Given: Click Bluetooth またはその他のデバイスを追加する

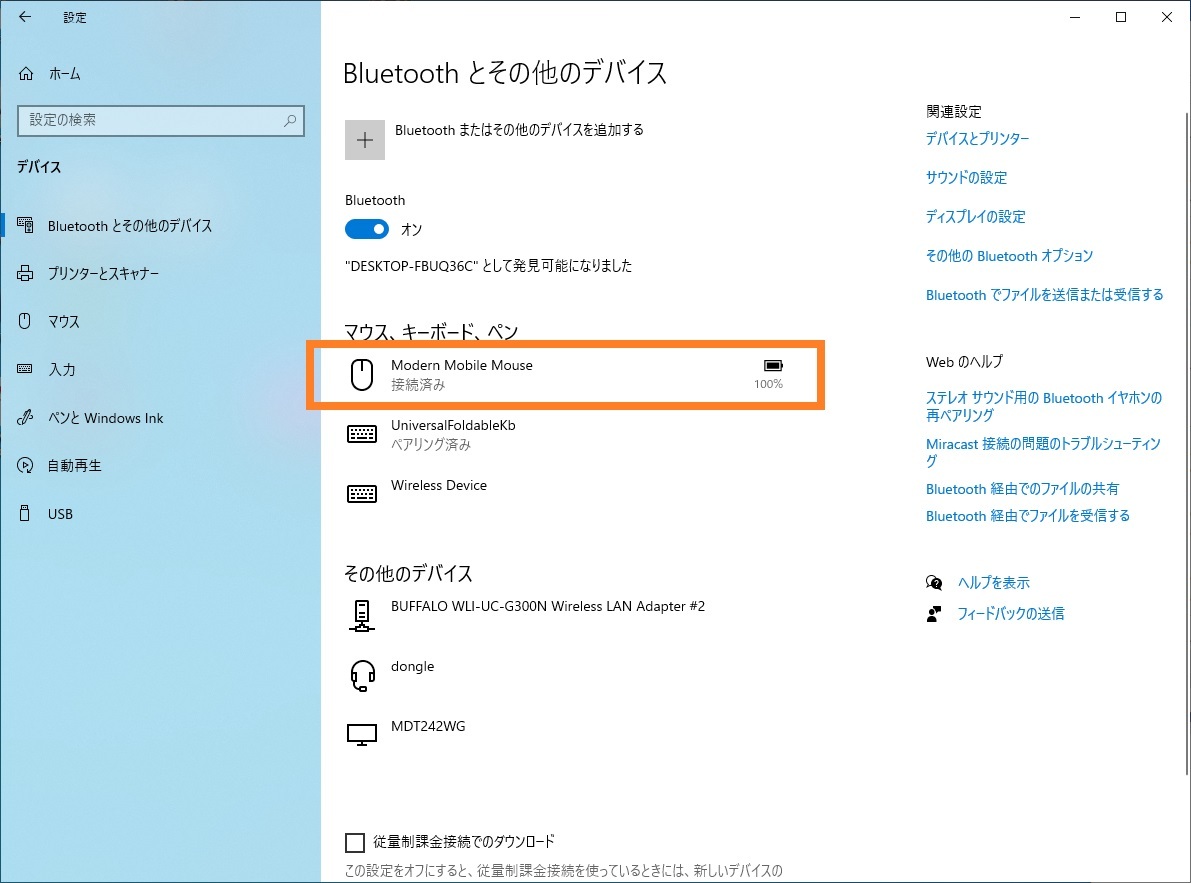Looking at the screenshot, I should tap(519, 130).
